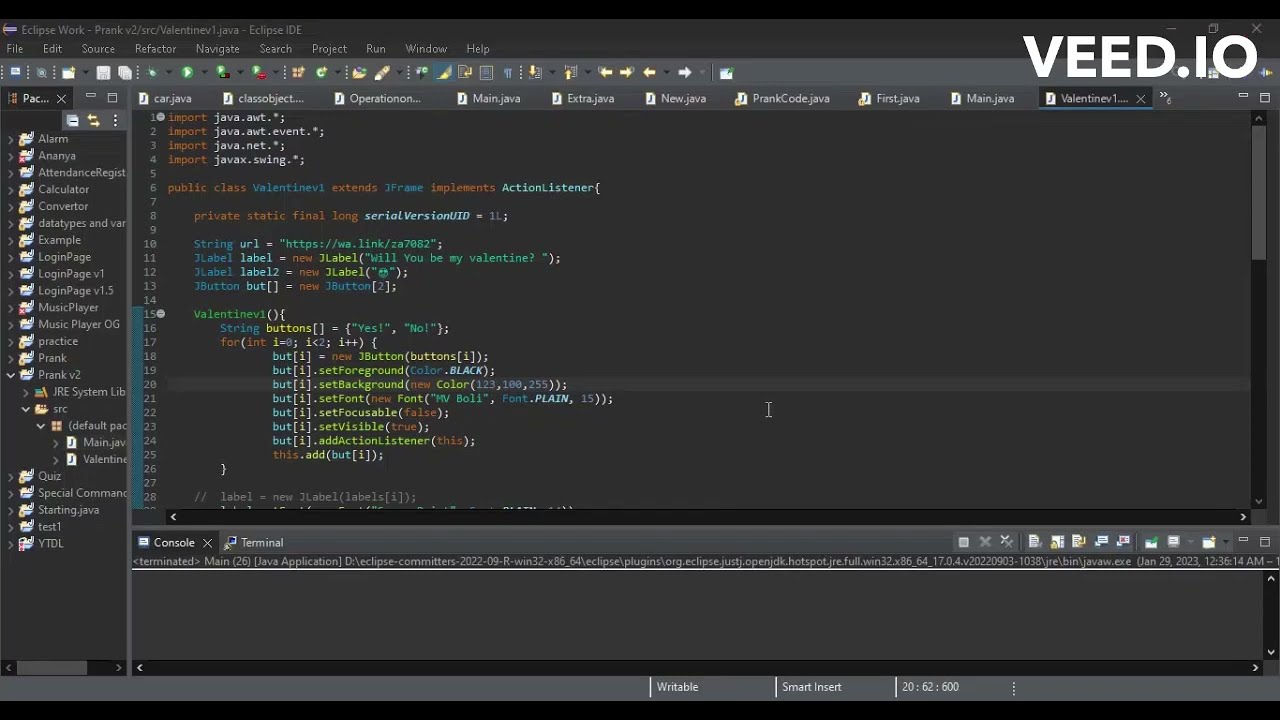Viewport: 1280px width, 720px height.
Task: Go to Last Edit Location arrow
Action: click(x=604, y=72)
